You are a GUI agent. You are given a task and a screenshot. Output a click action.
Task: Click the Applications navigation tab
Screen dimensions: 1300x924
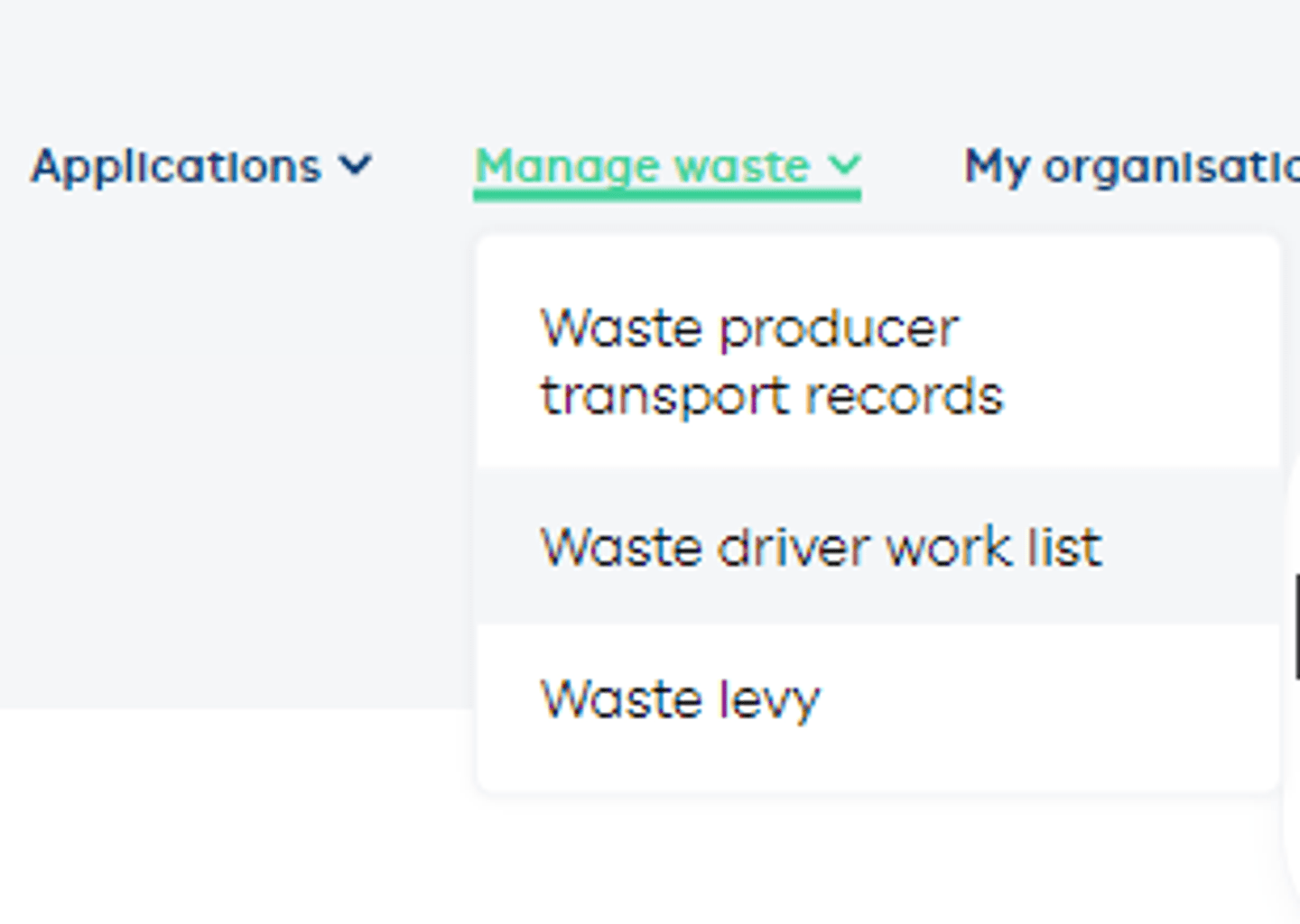[x=177, y=165]
